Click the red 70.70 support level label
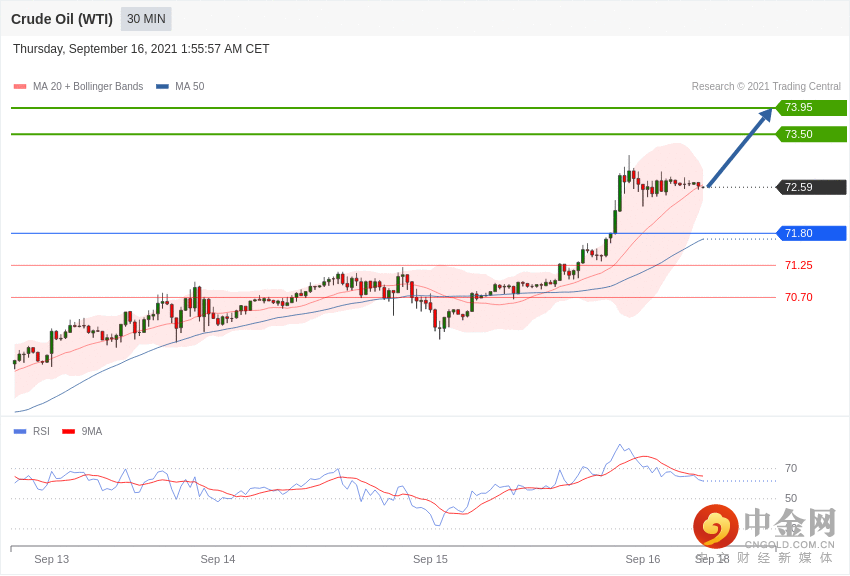 798,297
